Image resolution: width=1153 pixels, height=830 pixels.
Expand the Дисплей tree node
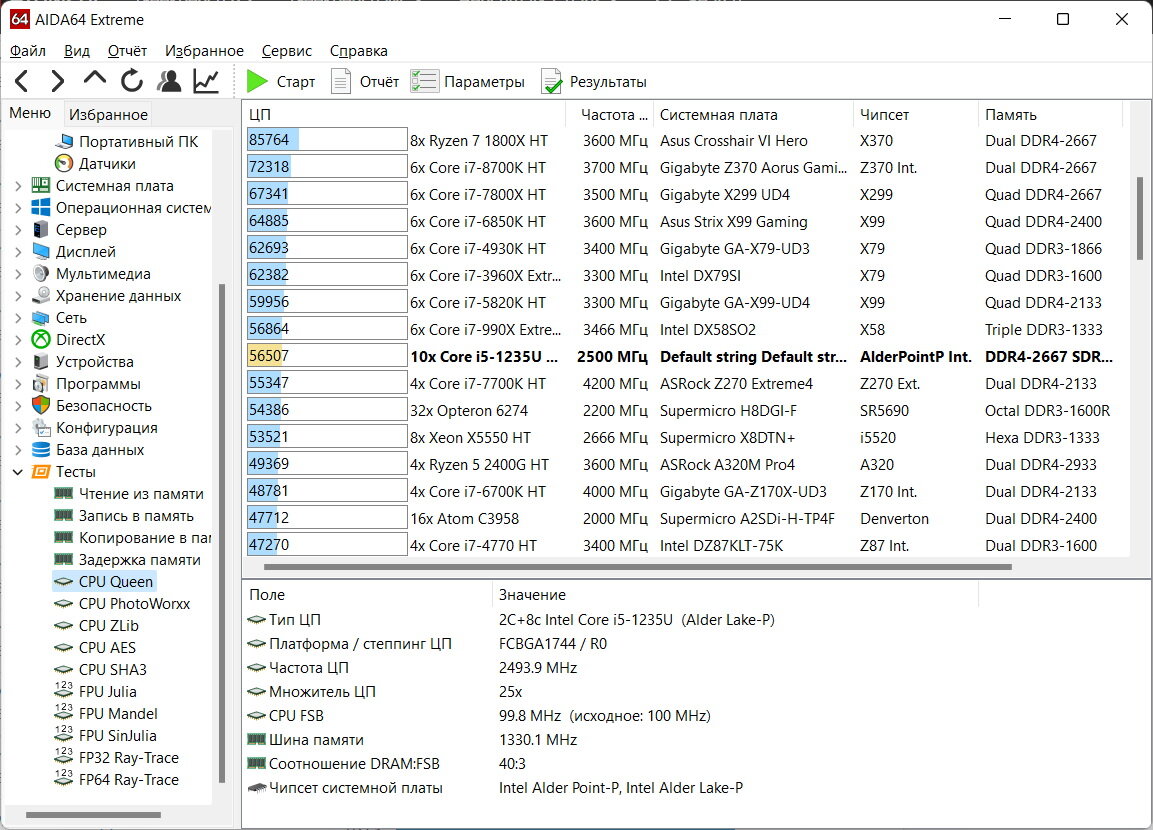tap(18, 252)
